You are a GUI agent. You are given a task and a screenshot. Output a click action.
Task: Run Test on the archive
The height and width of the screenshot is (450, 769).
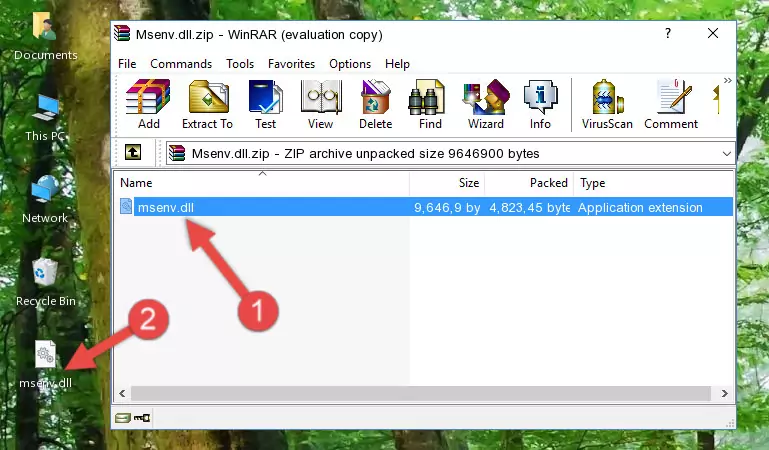point(265,104)
